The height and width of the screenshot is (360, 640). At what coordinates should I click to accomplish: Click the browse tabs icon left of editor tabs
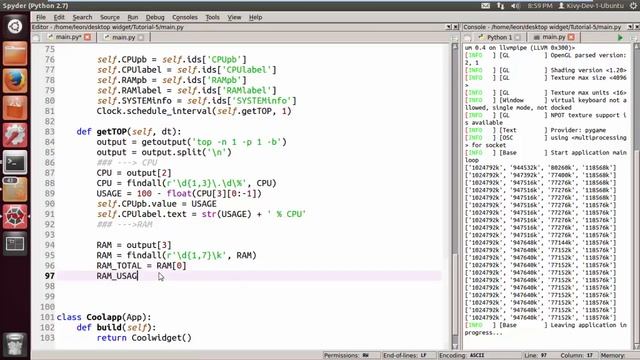[36, 38]
